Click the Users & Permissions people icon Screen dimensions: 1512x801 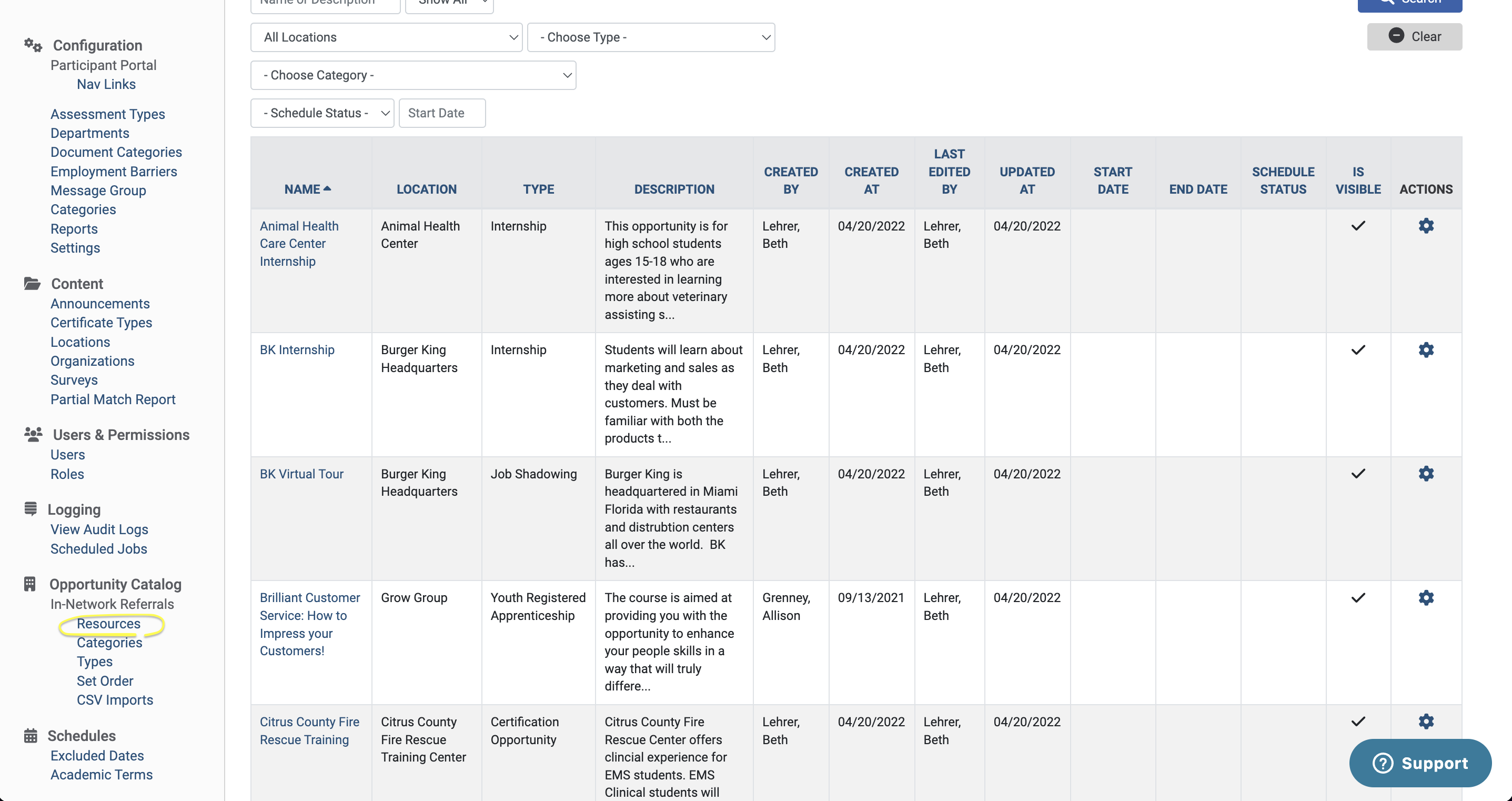pyautogui.click(x=33, y=435)
